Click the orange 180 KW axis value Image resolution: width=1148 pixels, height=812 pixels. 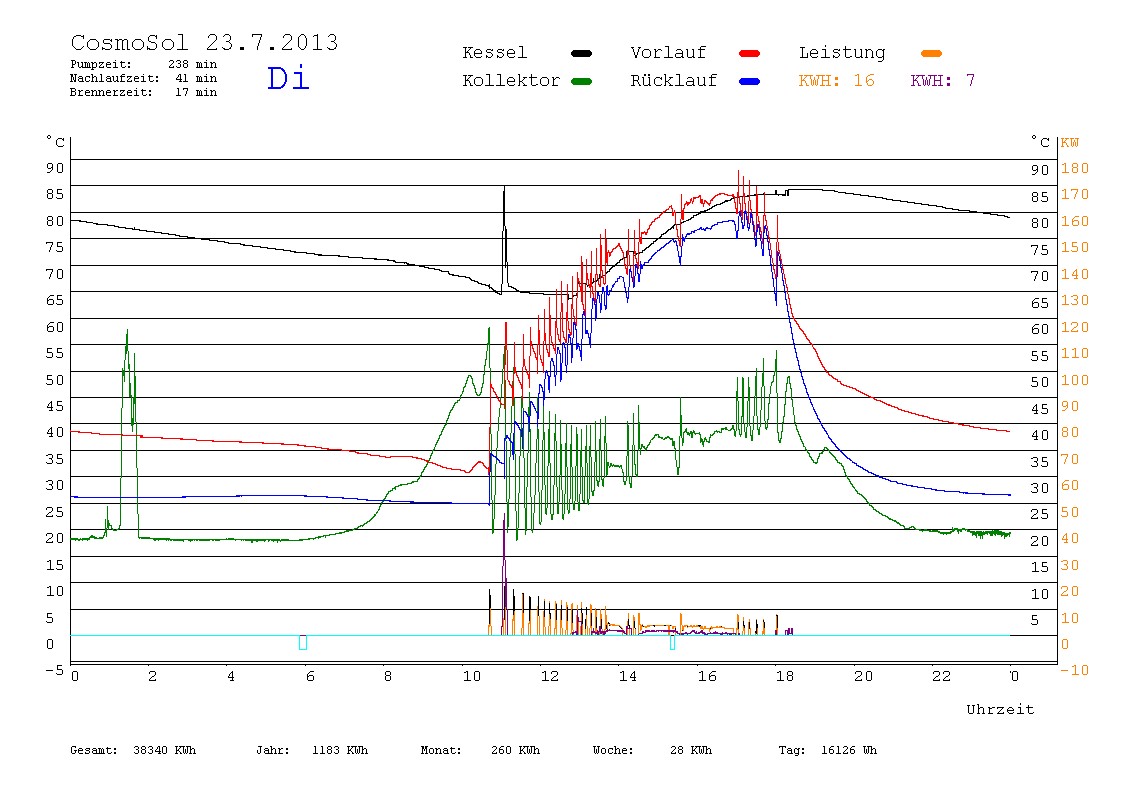(1075, 168)
